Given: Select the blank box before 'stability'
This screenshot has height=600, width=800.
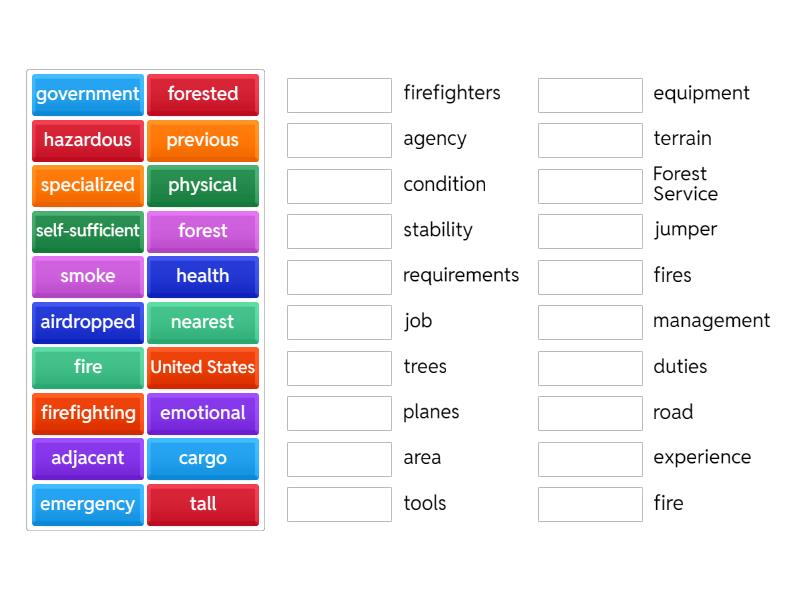Looking at the screenshot, I should pos(339,231).
